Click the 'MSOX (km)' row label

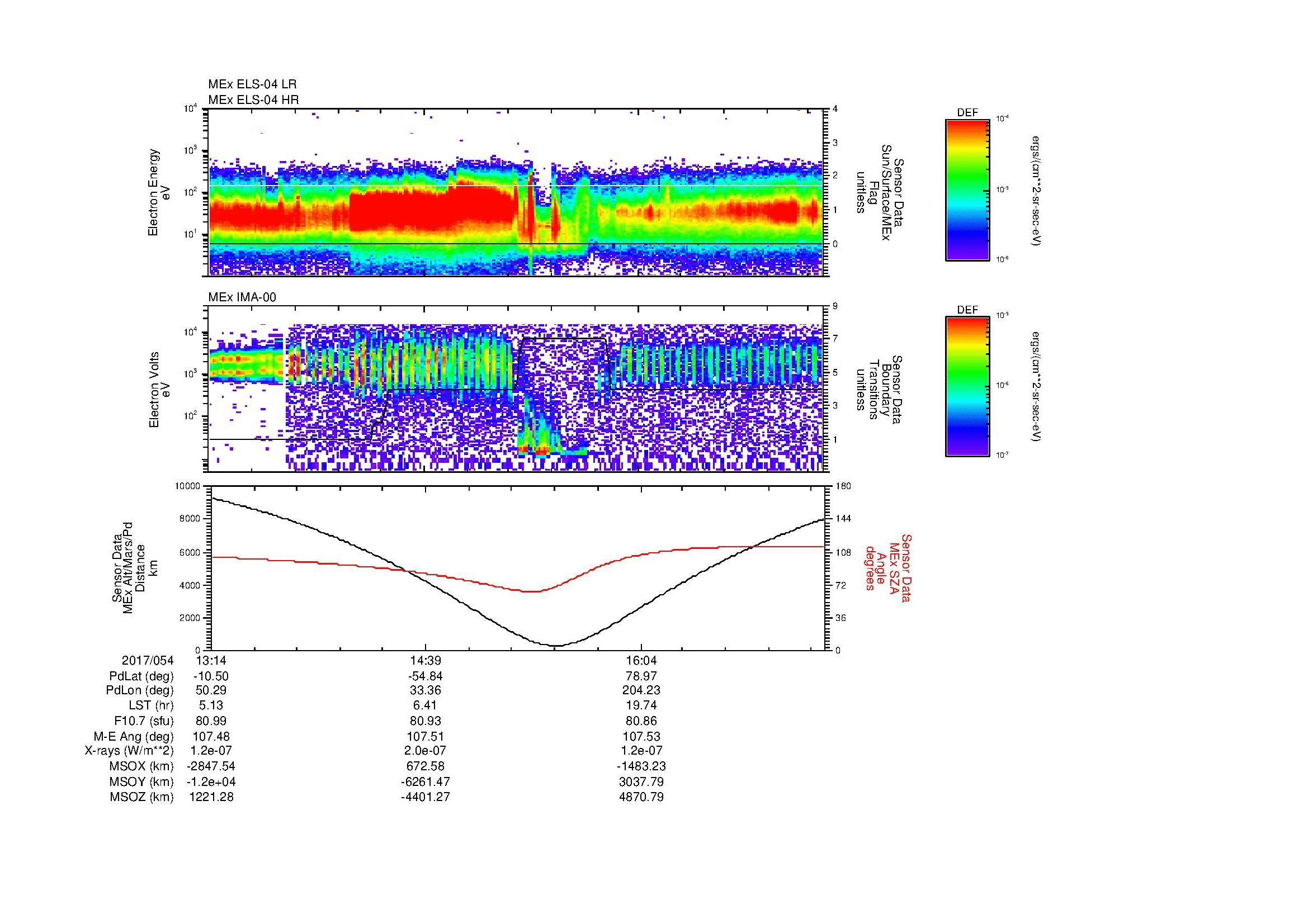[x=142, y=766]
